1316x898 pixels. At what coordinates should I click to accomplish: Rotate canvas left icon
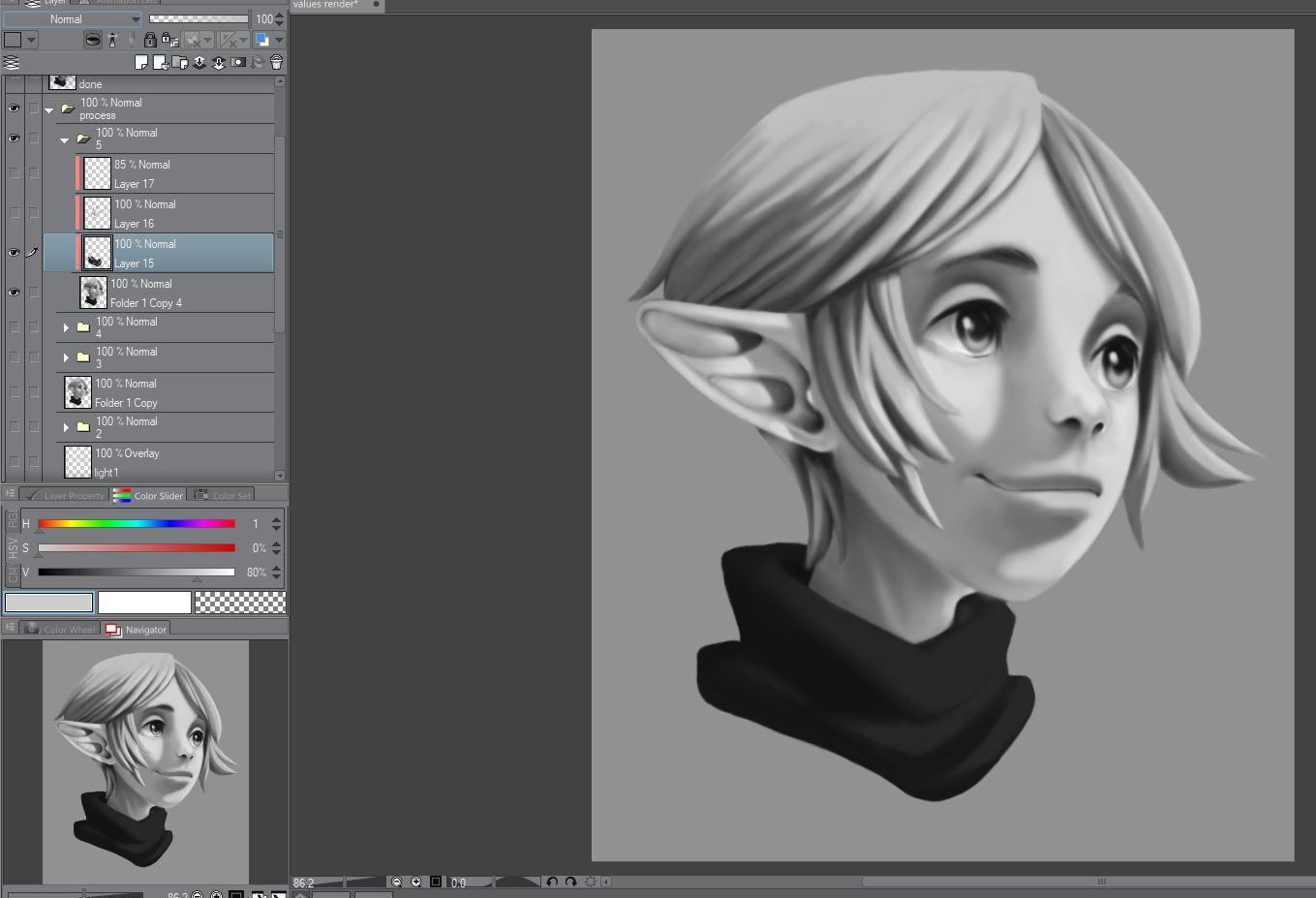click(x=552, y=883)
